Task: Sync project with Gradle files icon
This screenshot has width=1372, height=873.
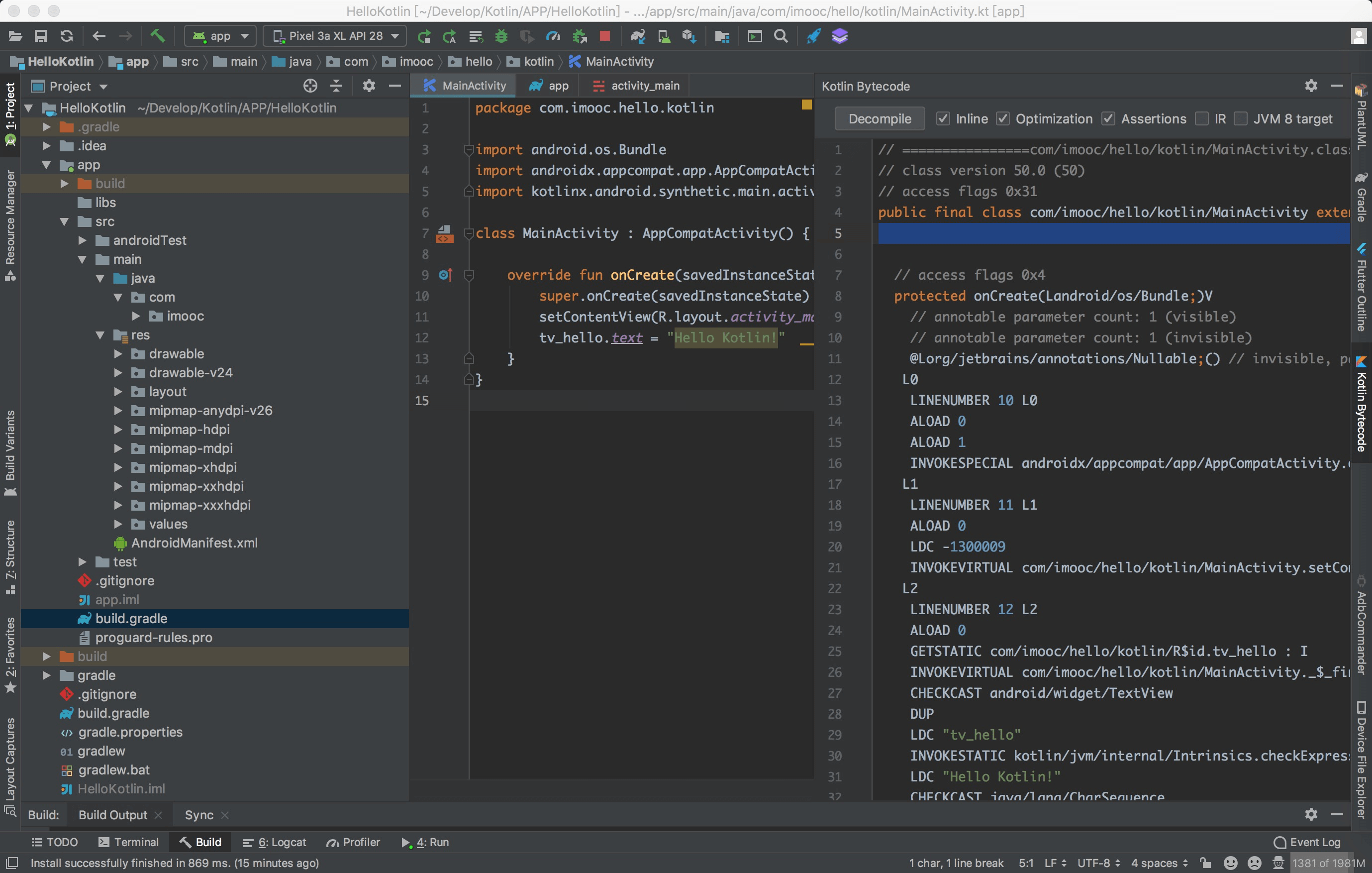Action: point(638,36)
